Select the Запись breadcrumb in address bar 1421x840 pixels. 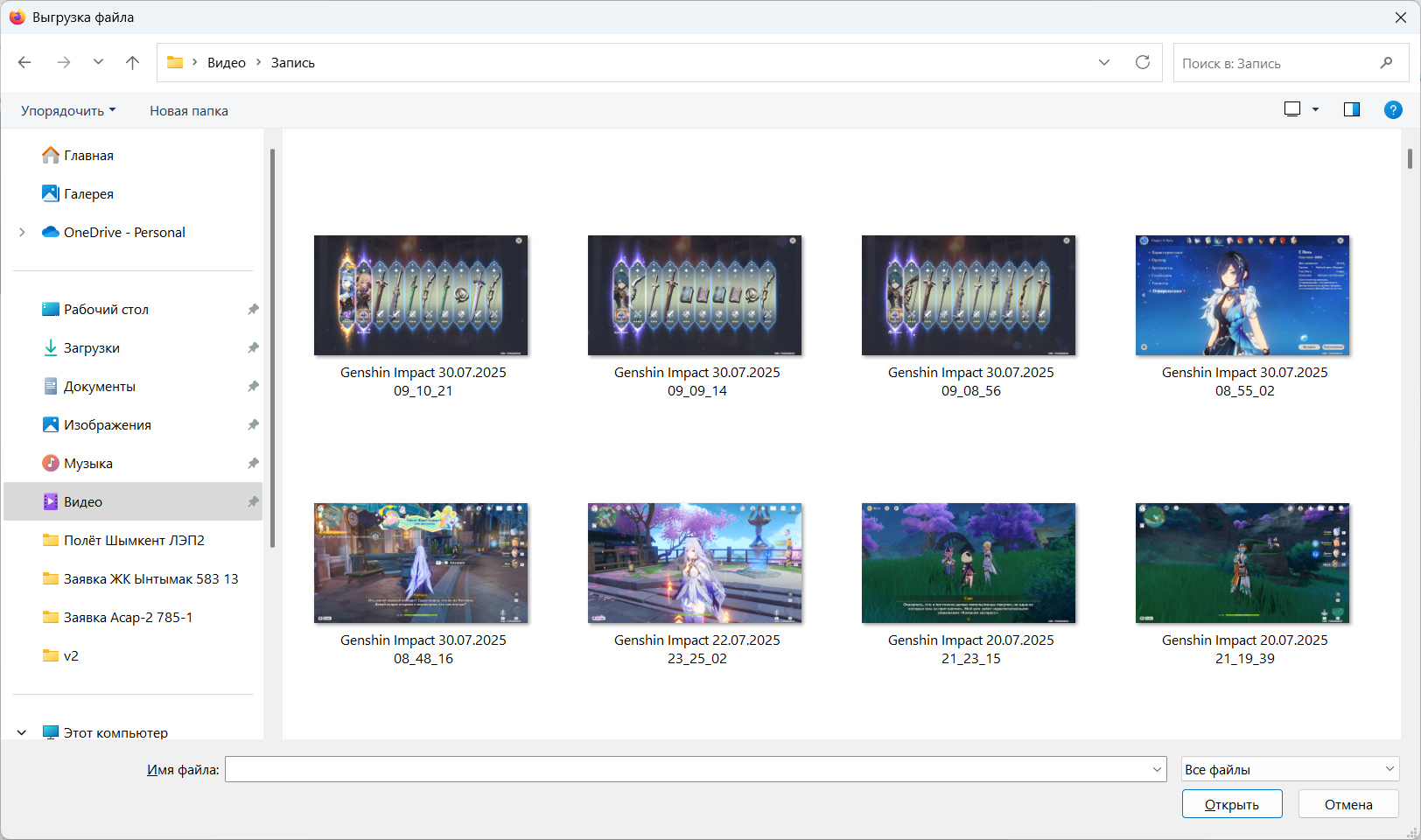pyautogui.click(x=293, y=63)
